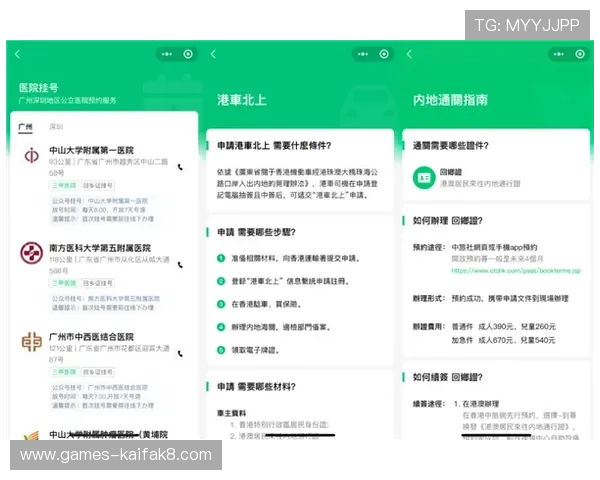Switch to the 深圳 tab

56,127
